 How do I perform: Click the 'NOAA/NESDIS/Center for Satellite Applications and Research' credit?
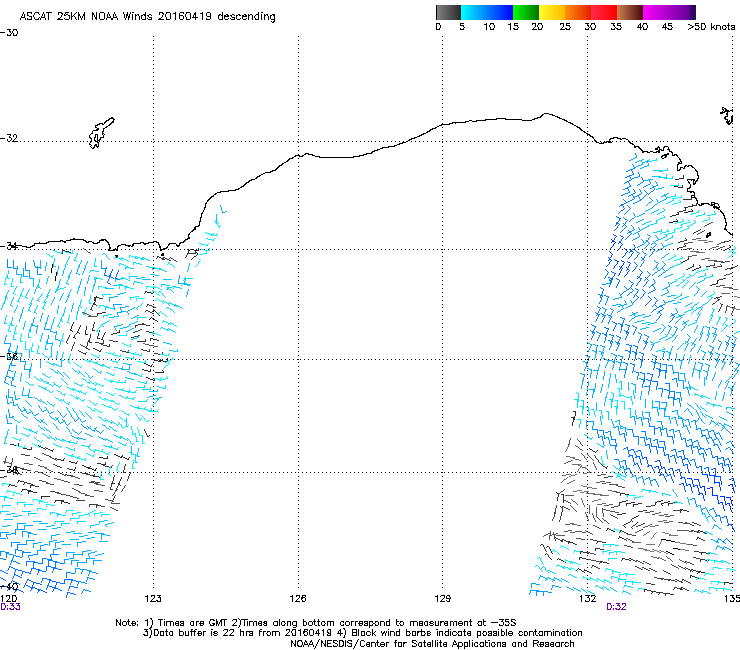tap(432, 644)
